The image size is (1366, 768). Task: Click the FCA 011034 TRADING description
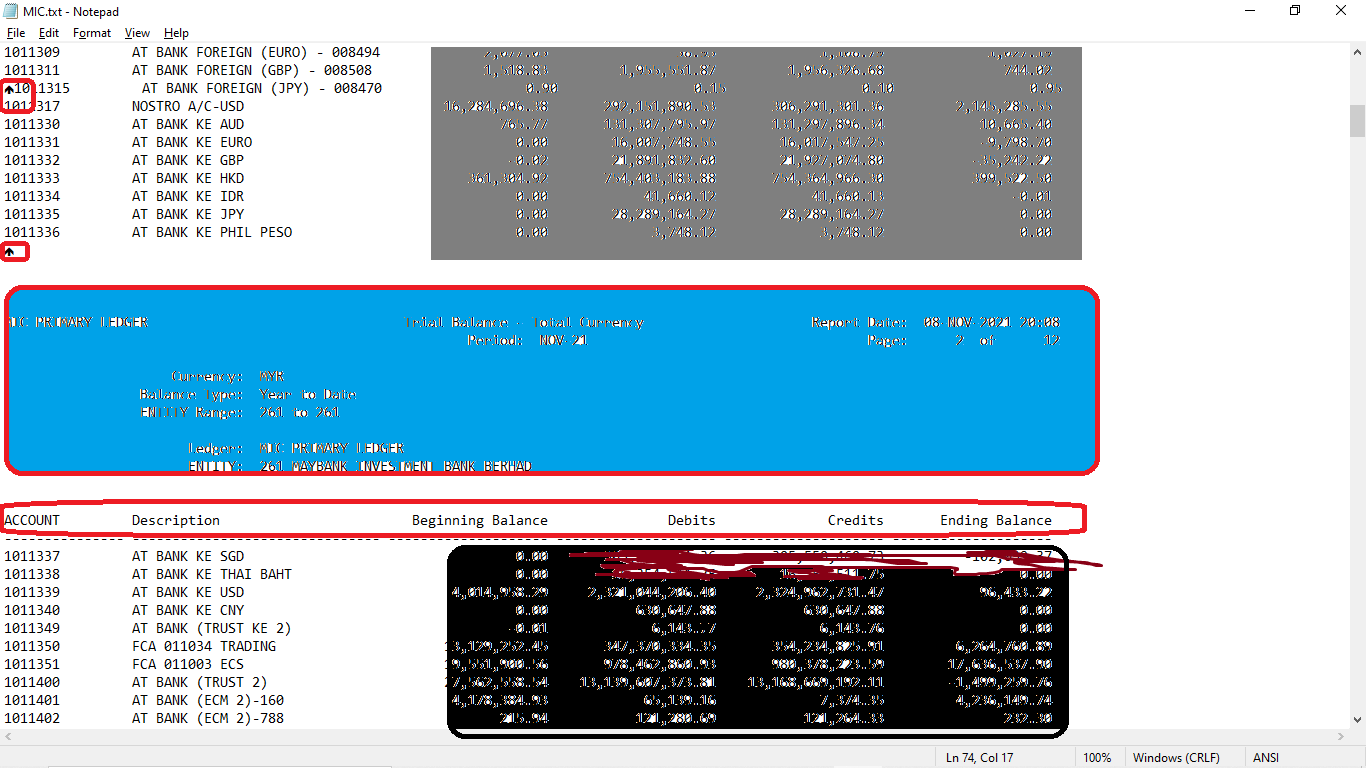coord(204,646)
